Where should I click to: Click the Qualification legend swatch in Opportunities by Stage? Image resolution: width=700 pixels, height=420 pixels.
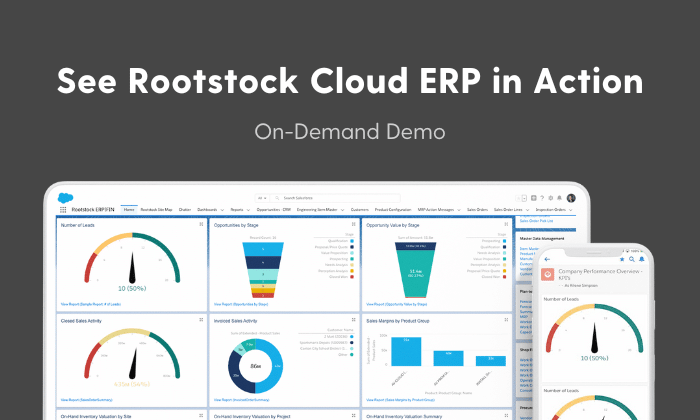[352, 241]
